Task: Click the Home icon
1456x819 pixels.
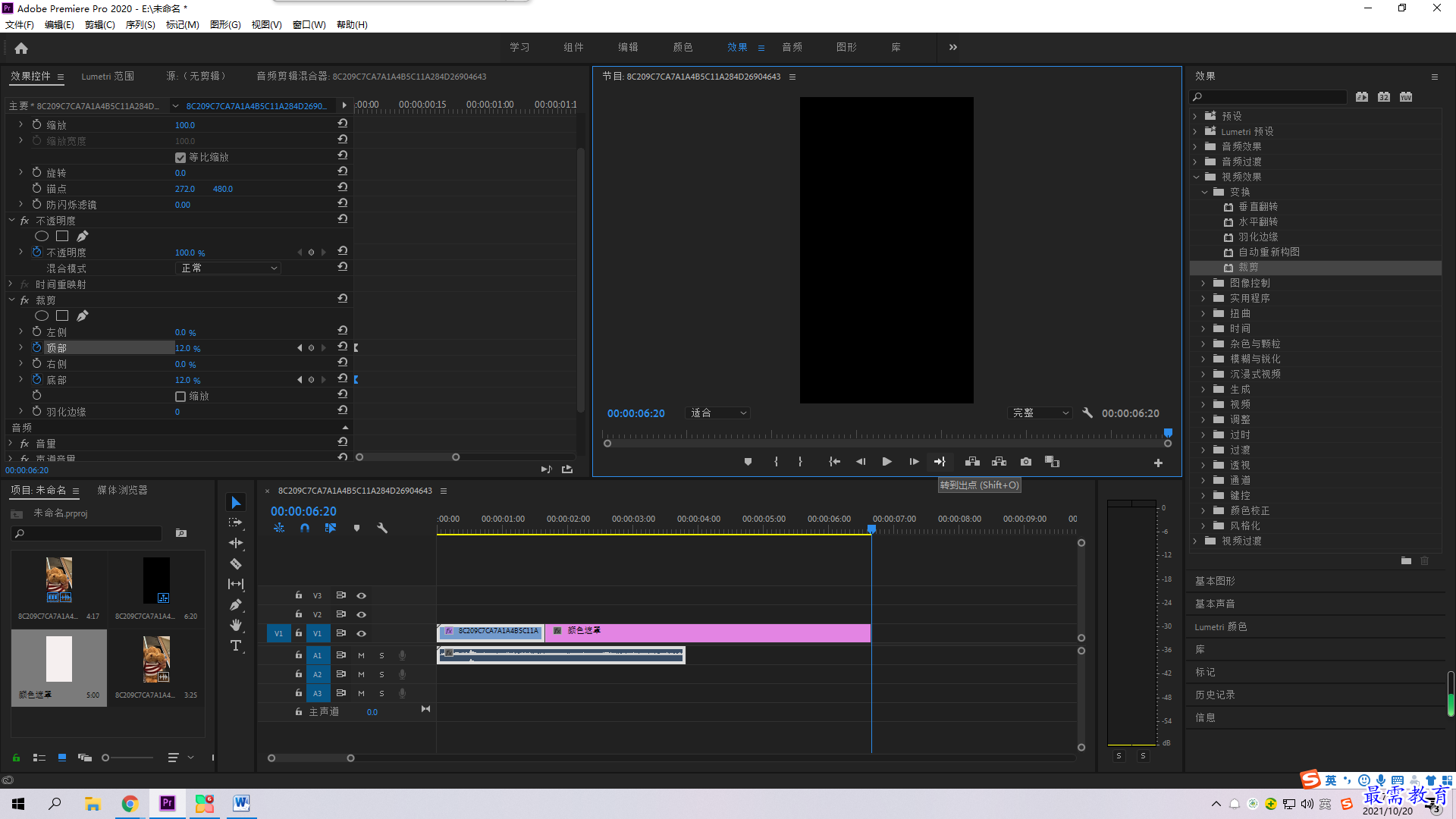Action: pyautogui.click(x=21, y=48)
